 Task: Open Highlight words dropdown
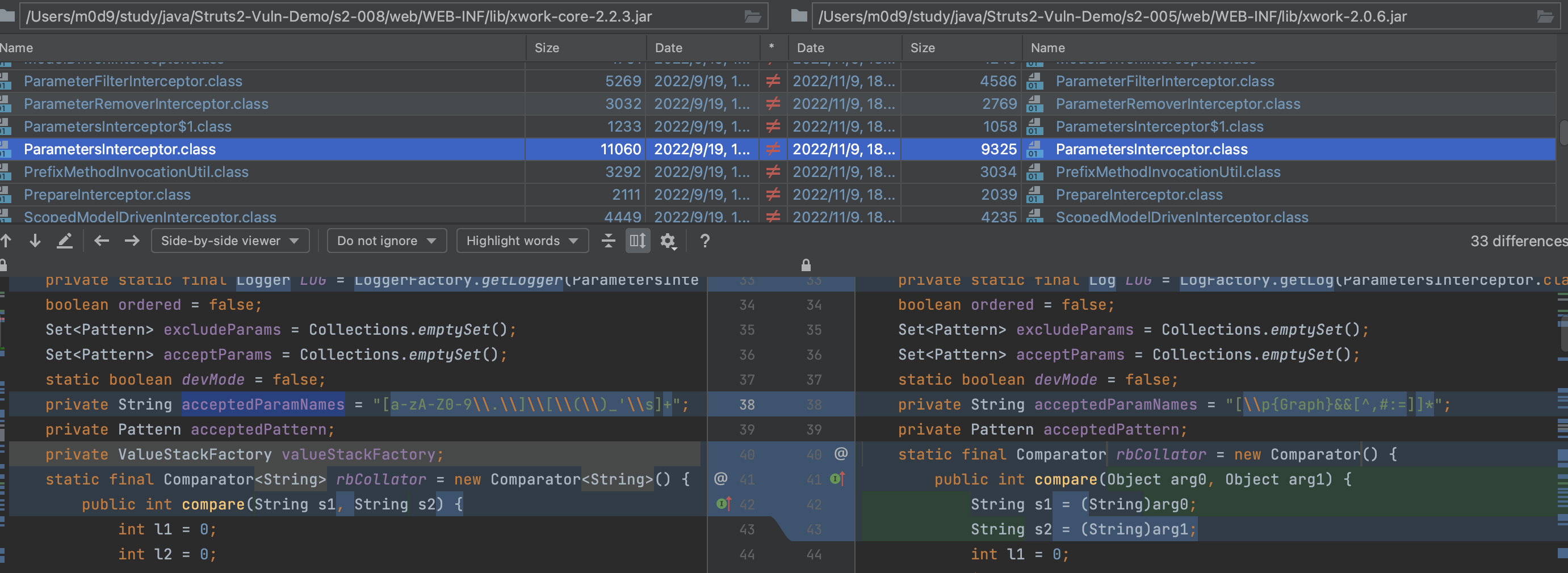(x=522, y=241)
